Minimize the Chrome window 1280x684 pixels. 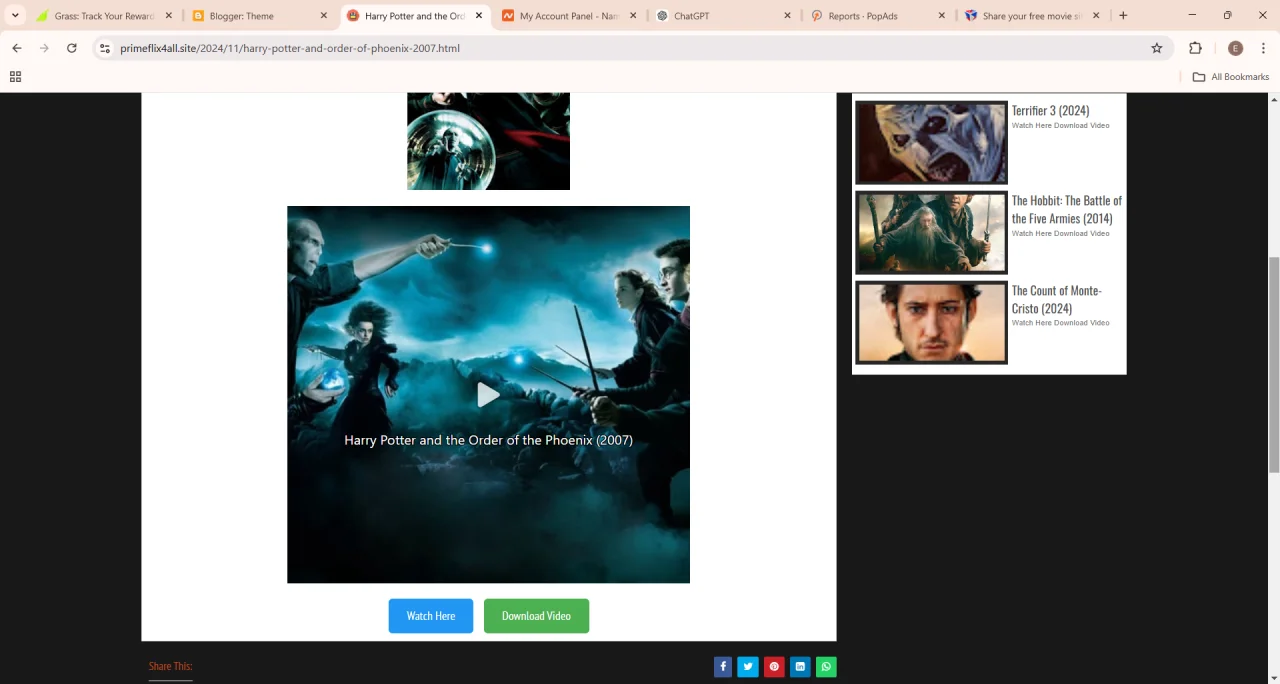coord(1192,16)
